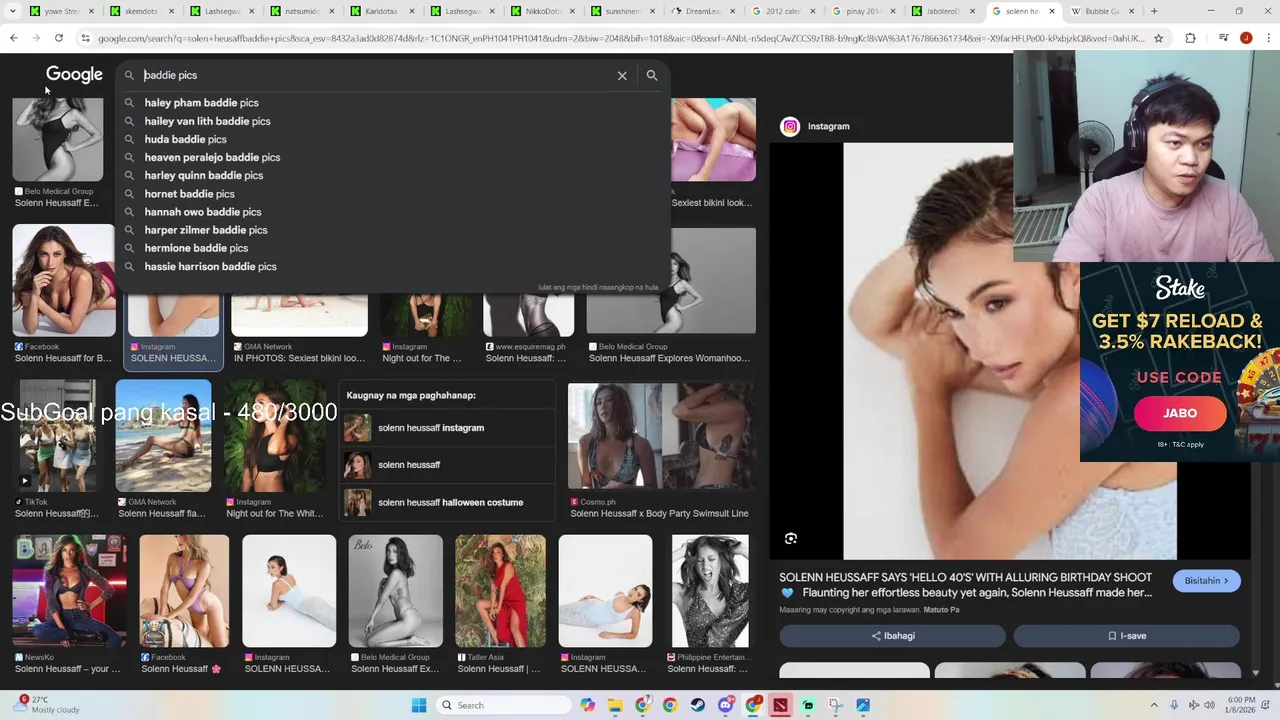The image size is (1280, 720).
Task: Switch to the 'DreamLeague' browser tab
Action: (x=703, y=11)
